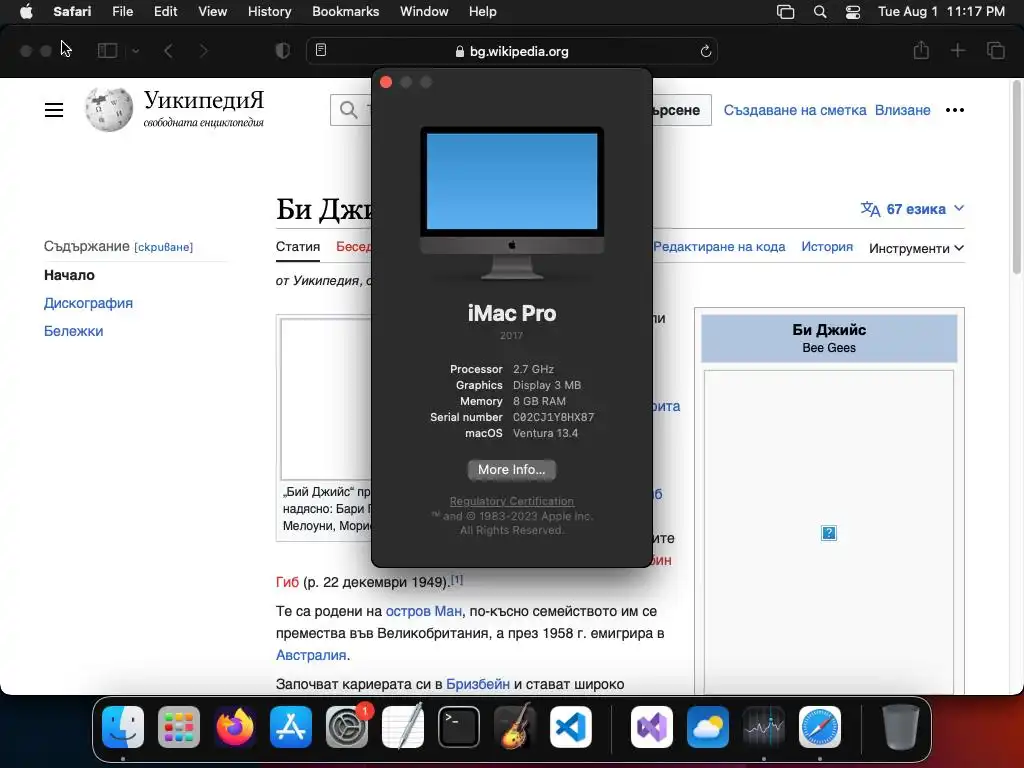Follow the red Гиб link
This screenshot has height=768, width=1024.
(x=287, y=582)
